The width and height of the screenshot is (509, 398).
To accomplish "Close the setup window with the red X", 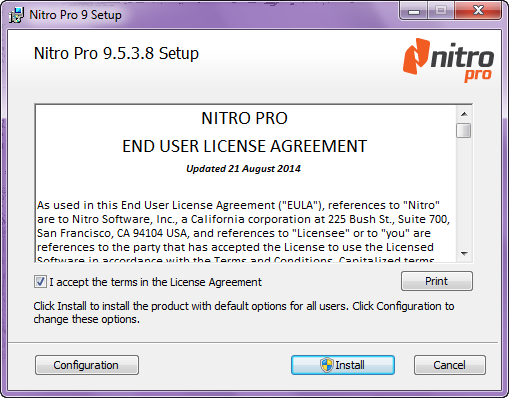I will coord(478,11).
